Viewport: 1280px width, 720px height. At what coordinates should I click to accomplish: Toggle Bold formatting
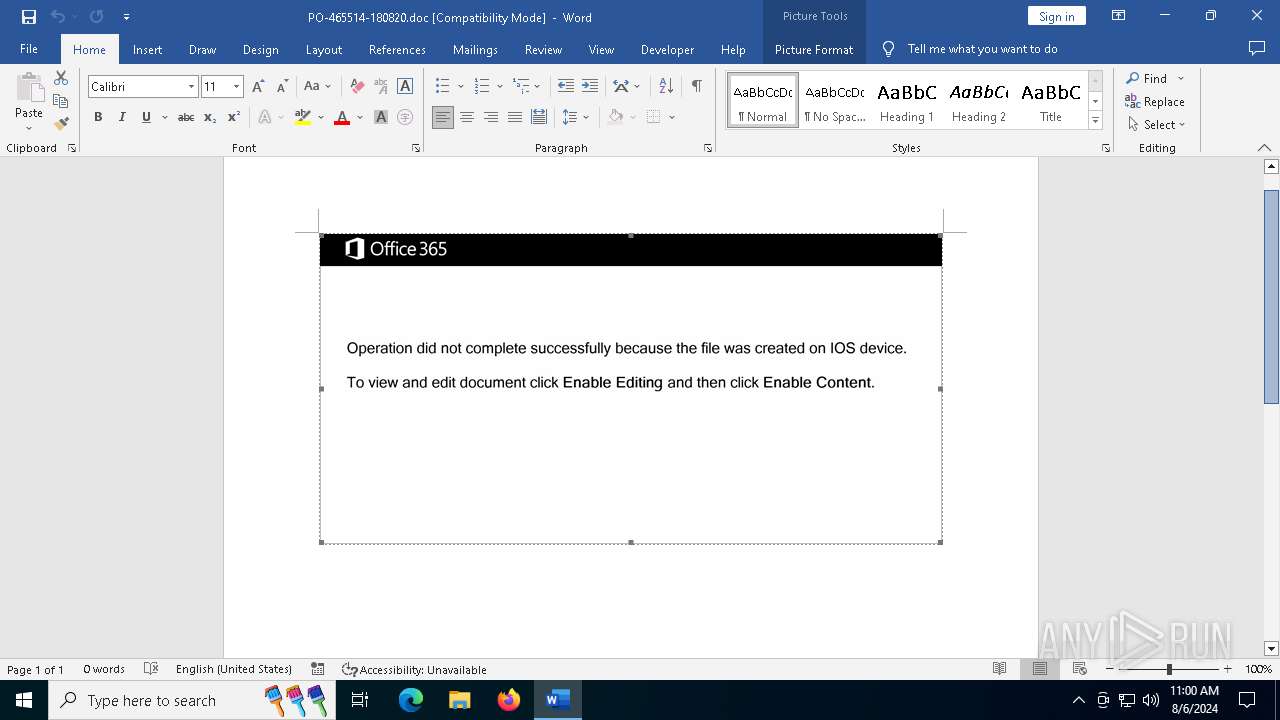point(98,117)
